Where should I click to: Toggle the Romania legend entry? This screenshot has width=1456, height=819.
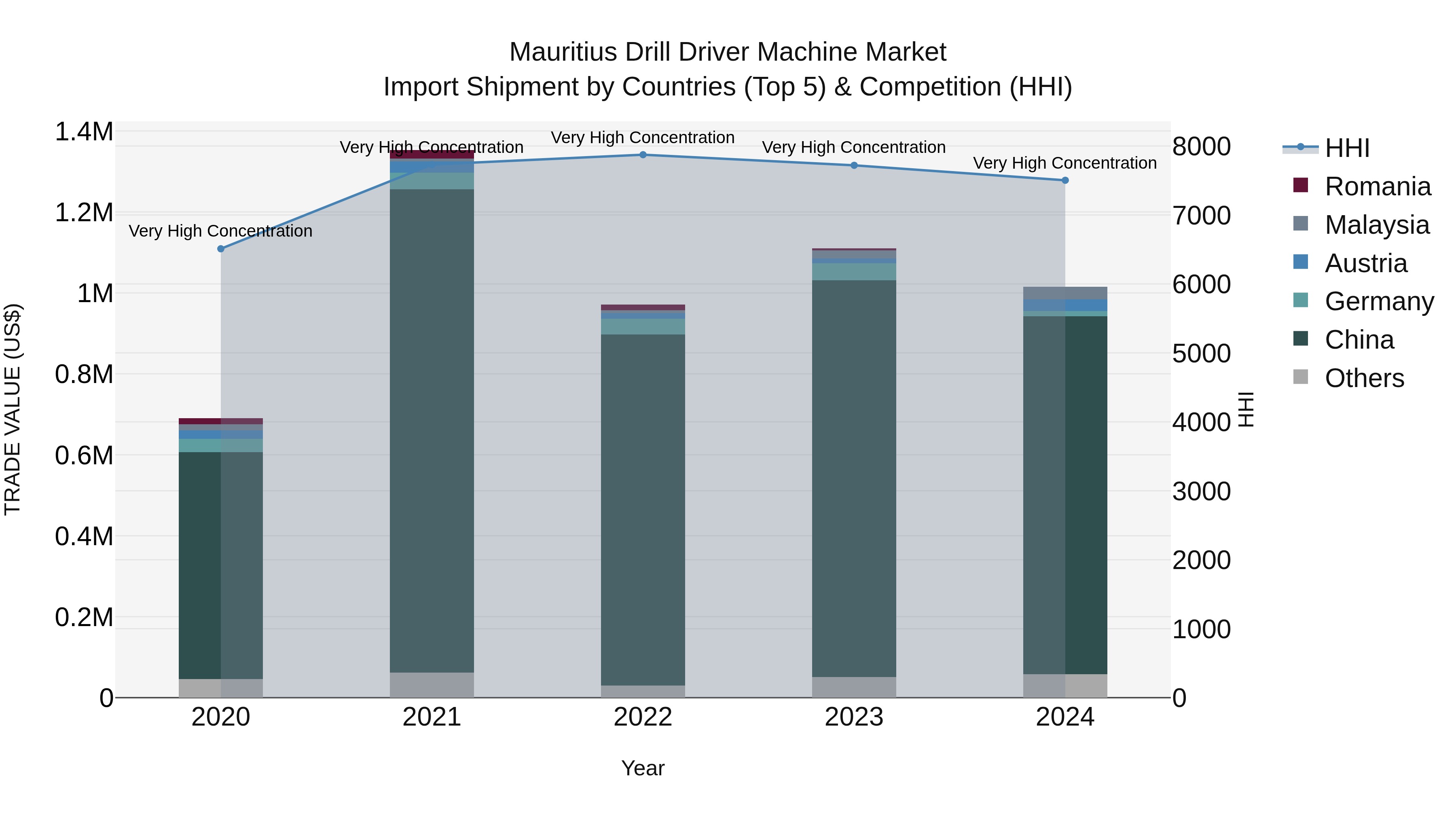click(x=1362, y=186)
